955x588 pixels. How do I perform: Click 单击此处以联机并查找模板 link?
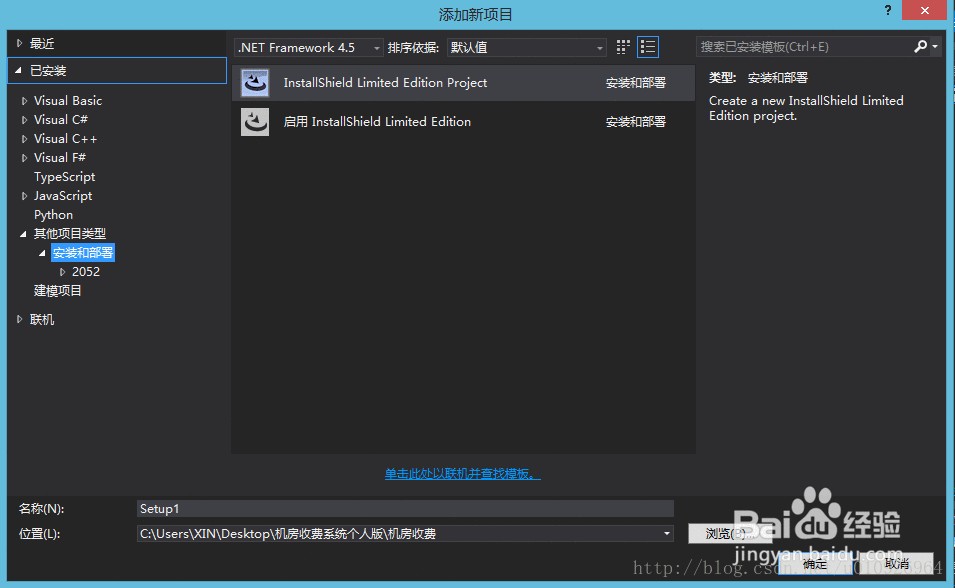click(x=462, y=473)
